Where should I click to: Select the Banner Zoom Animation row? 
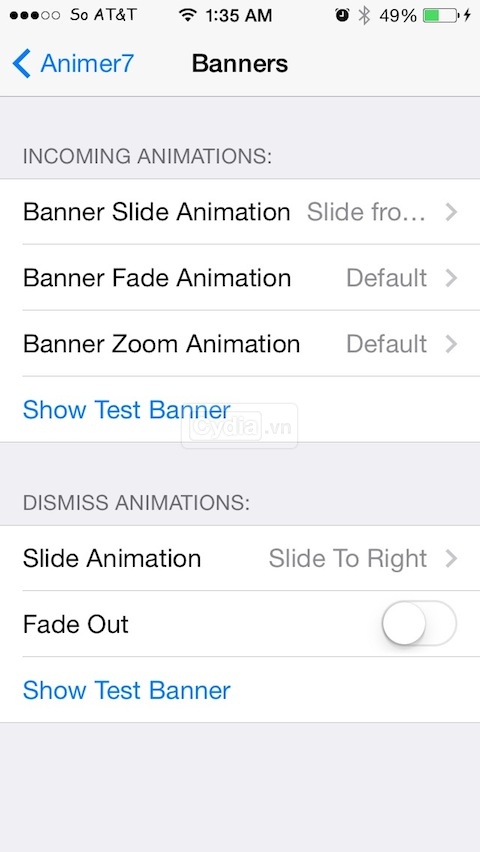[240, 344]
